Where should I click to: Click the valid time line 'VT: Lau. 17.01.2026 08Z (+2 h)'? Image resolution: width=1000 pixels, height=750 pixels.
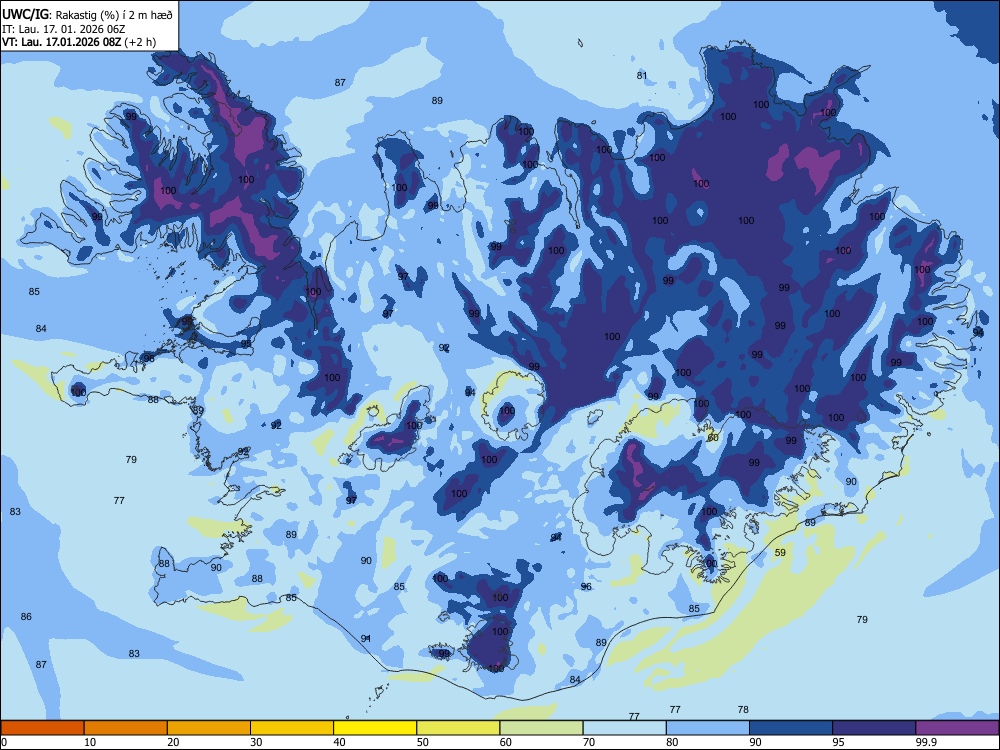click(78, 43)
